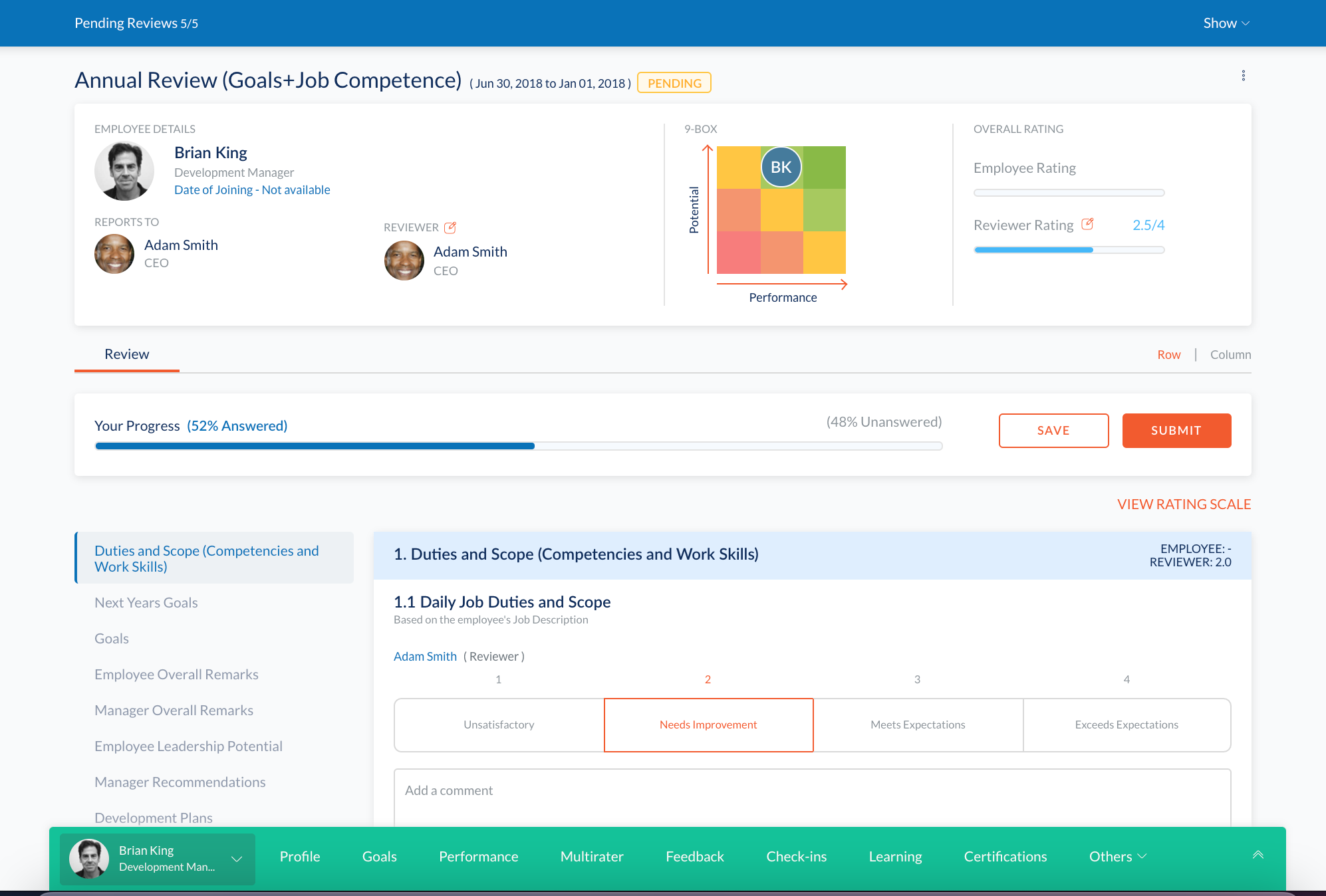Switch to the Review tab
The width and height of the screenshot is (1326, 896).
(126, 353)
